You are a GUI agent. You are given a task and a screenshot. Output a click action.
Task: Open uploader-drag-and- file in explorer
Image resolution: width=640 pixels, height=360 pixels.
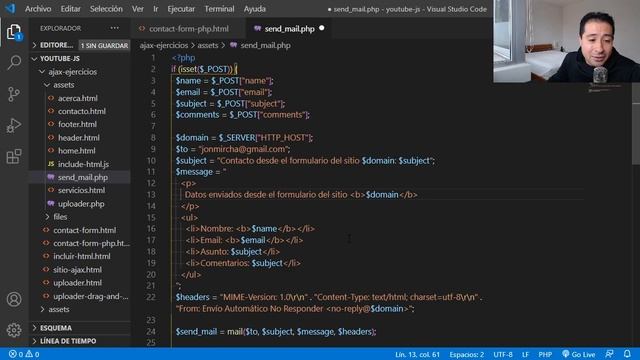[x=91, y=296]
